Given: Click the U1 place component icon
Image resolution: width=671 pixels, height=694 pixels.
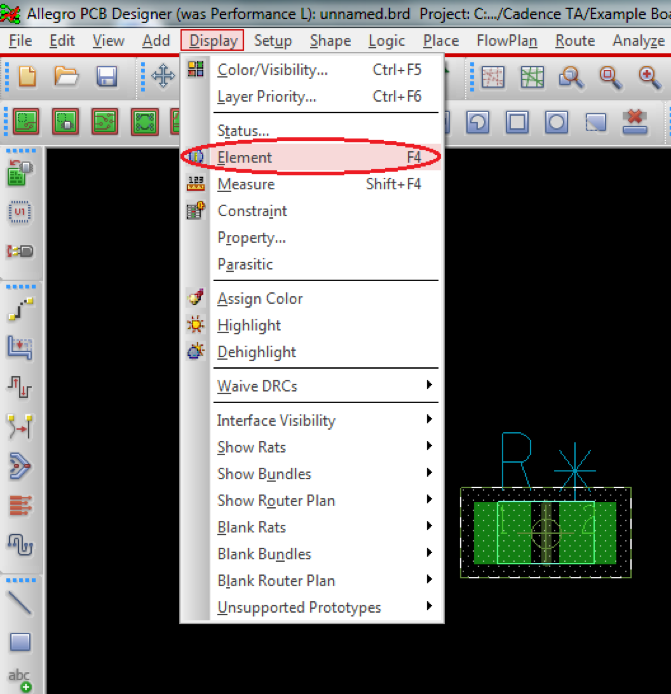Looking at the screenshot, I should 19,212.
